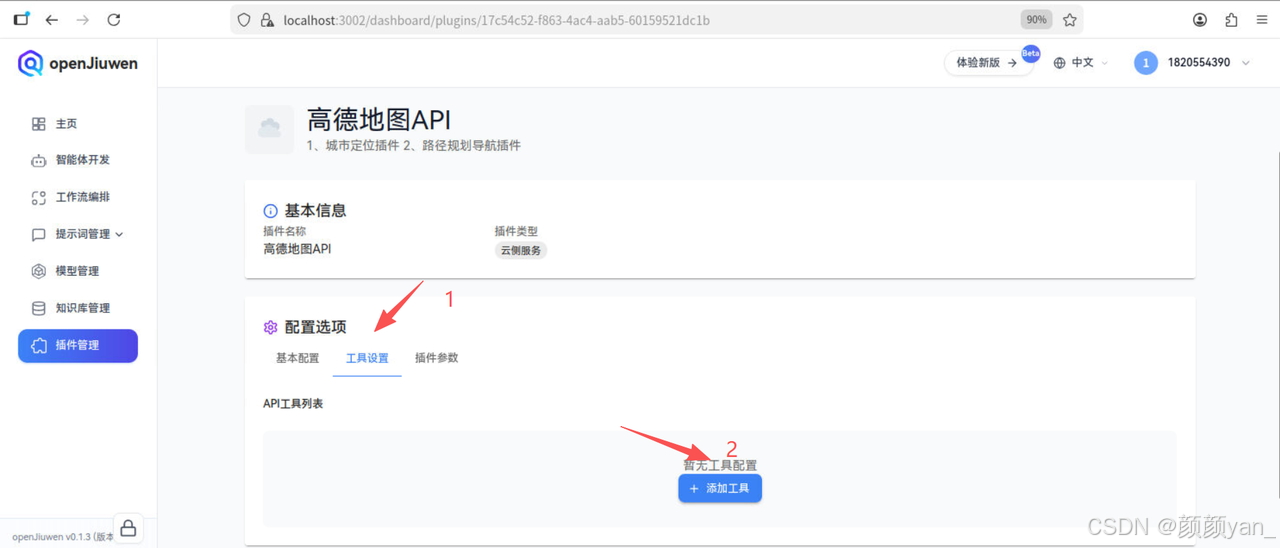Open 知识库管理 in the sidebar
Image resolution: width=1280 pixels, height=548 pixels.
coord(78,308)
